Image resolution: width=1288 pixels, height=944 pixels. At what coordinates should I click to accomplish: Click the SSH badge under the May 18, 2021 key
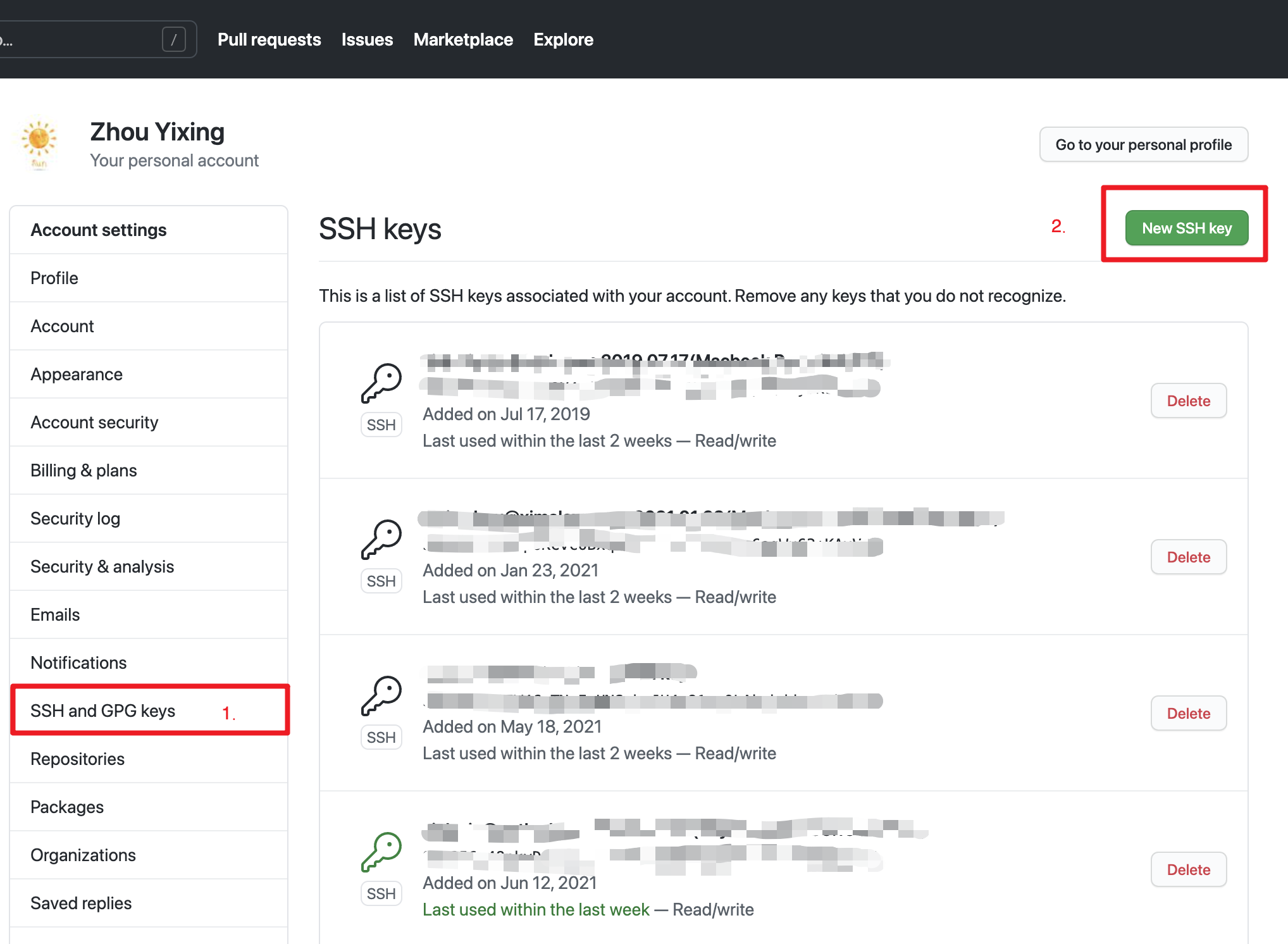(x=381, y=737)
